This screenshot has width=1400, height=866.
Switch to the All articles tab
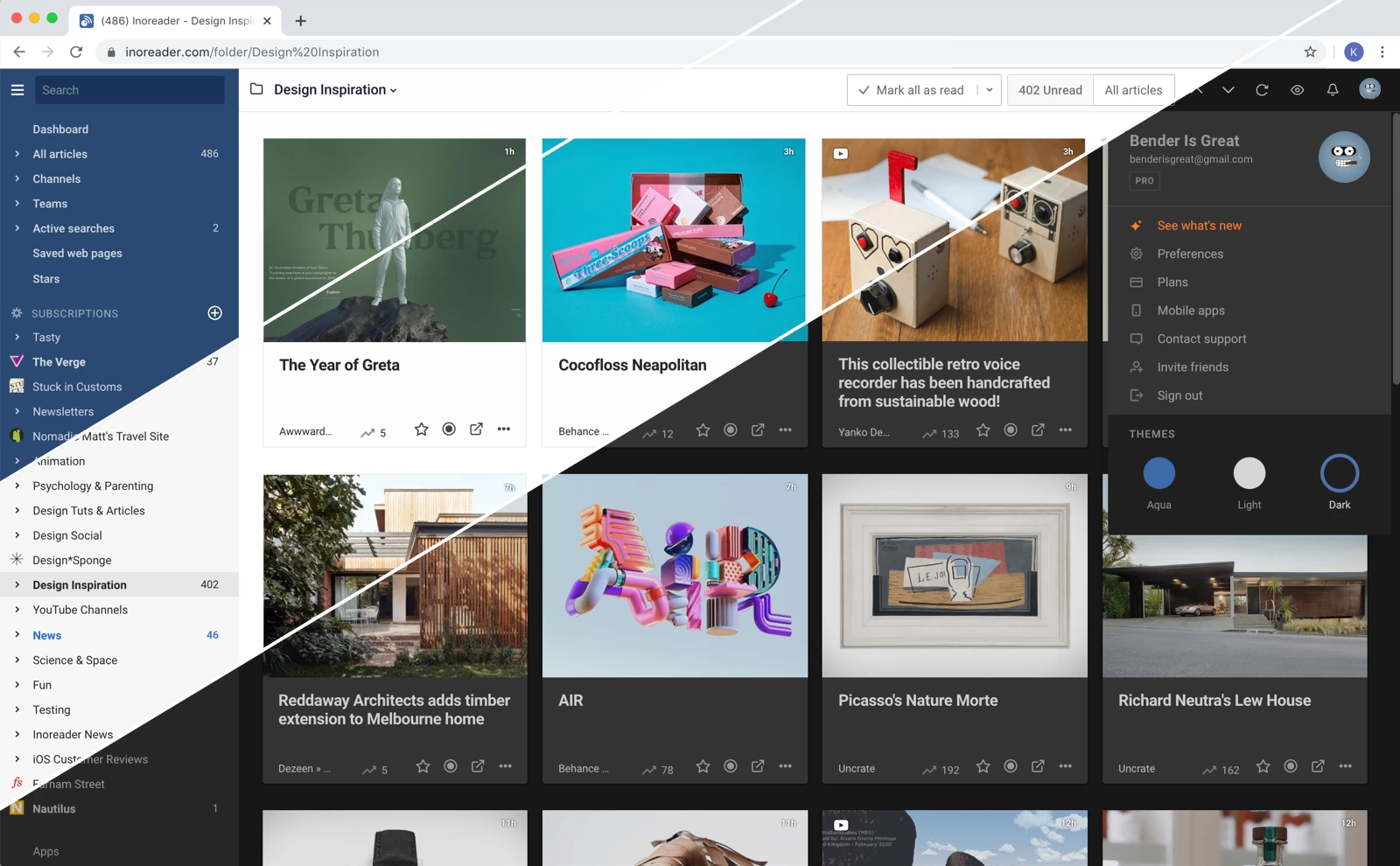pos(1133,89)
